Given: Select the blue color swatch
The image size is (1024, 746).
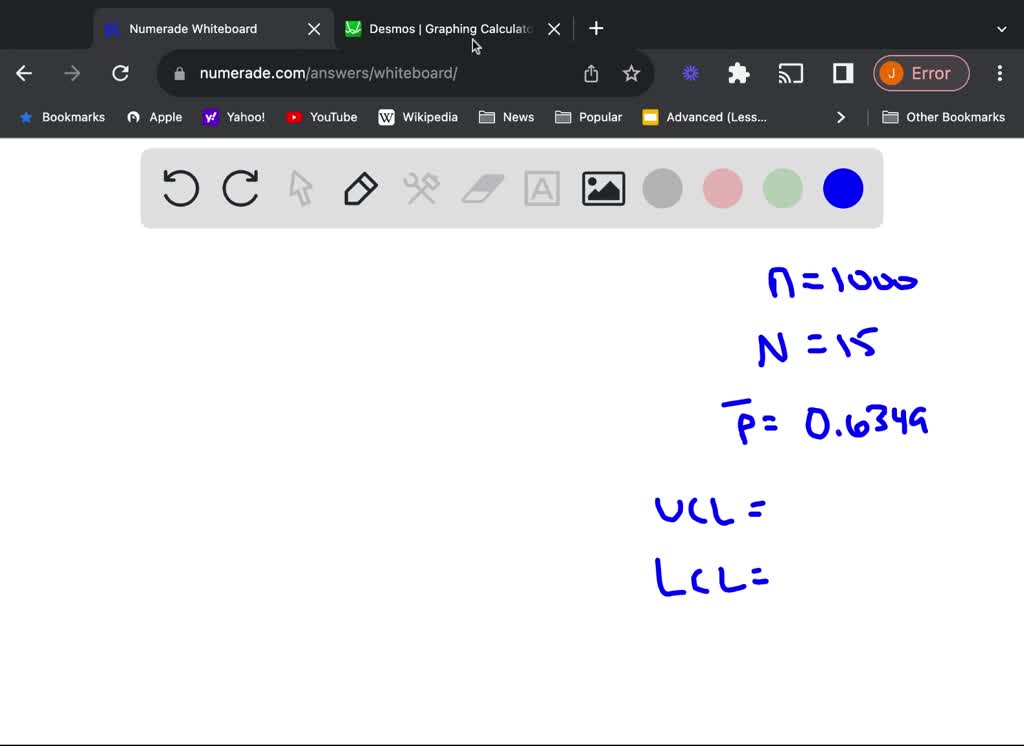Looking at the screenshot, I should (842, 188).
